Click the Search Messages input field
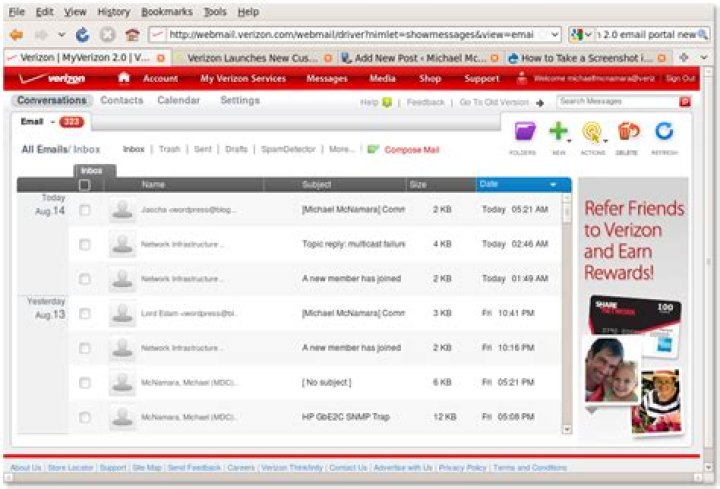The image size is (720, 489). [x=618, y=101]
